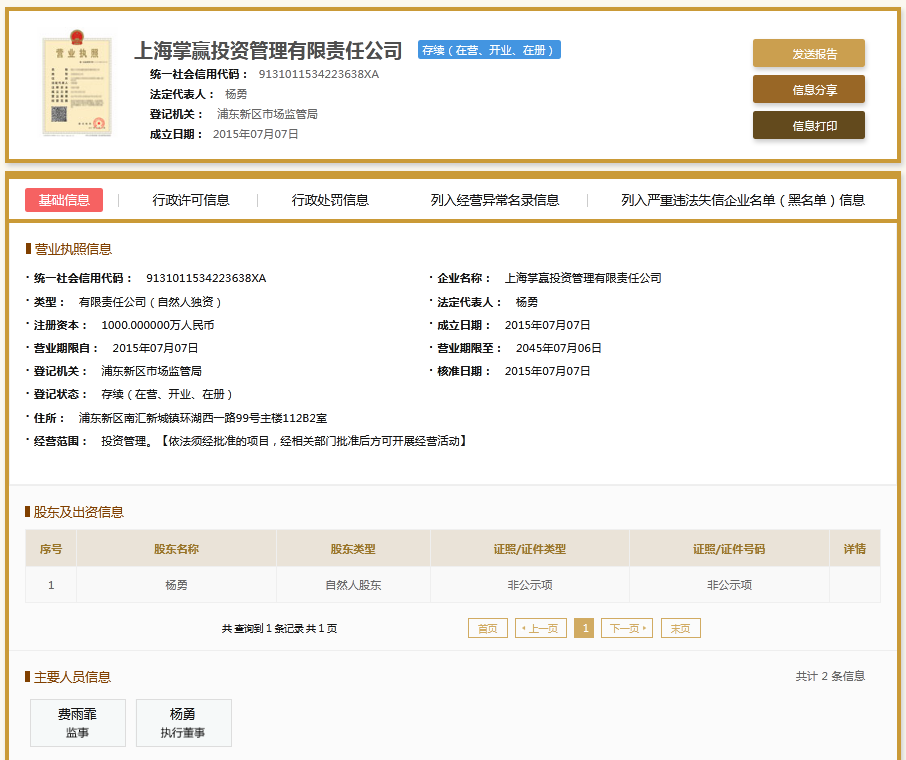Select the 基础信息 tab

pos(64,200)
